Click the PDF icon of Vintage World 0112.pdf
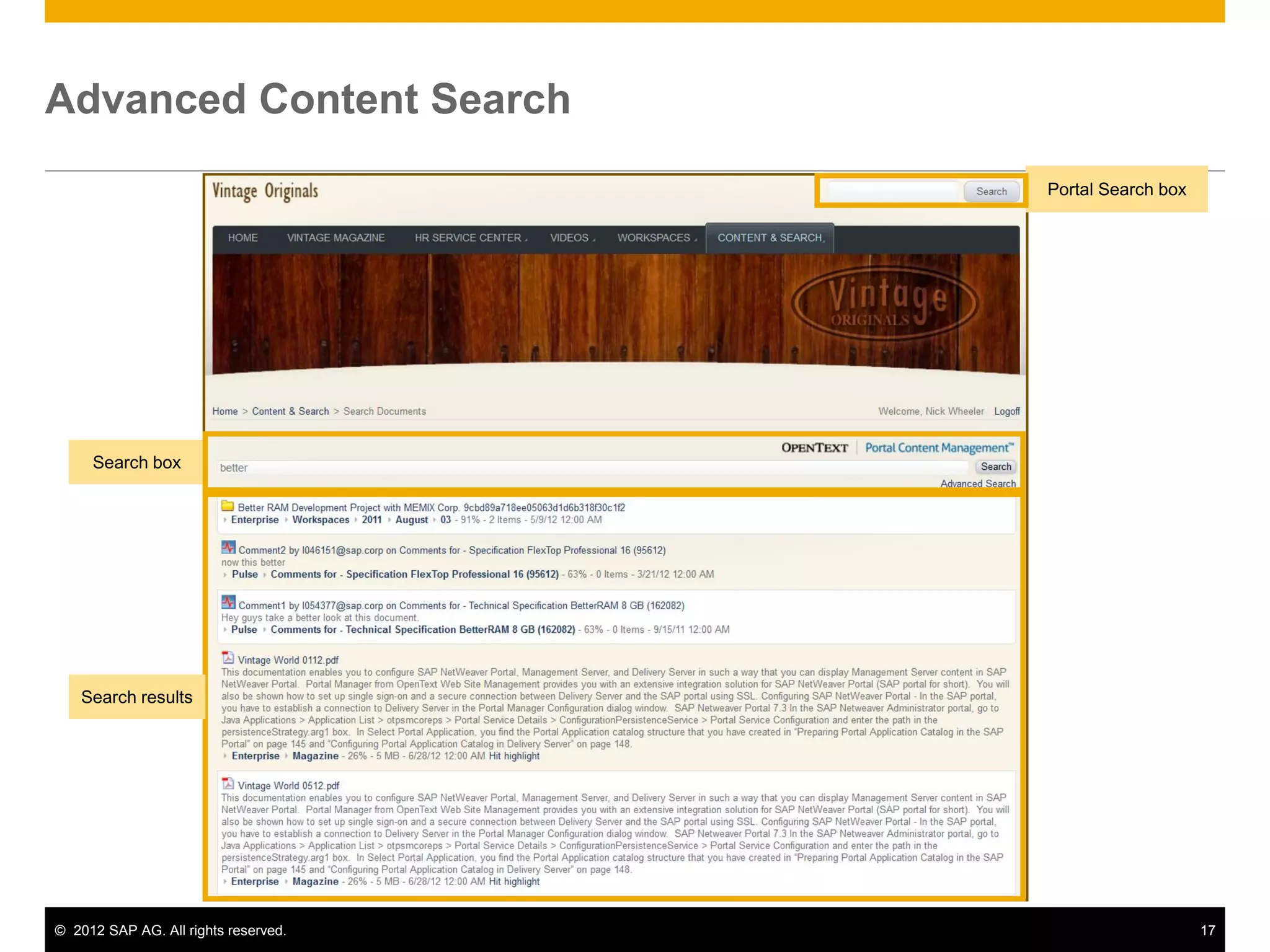This screenshot has height=952, width=1270. (x=228, y=658)
